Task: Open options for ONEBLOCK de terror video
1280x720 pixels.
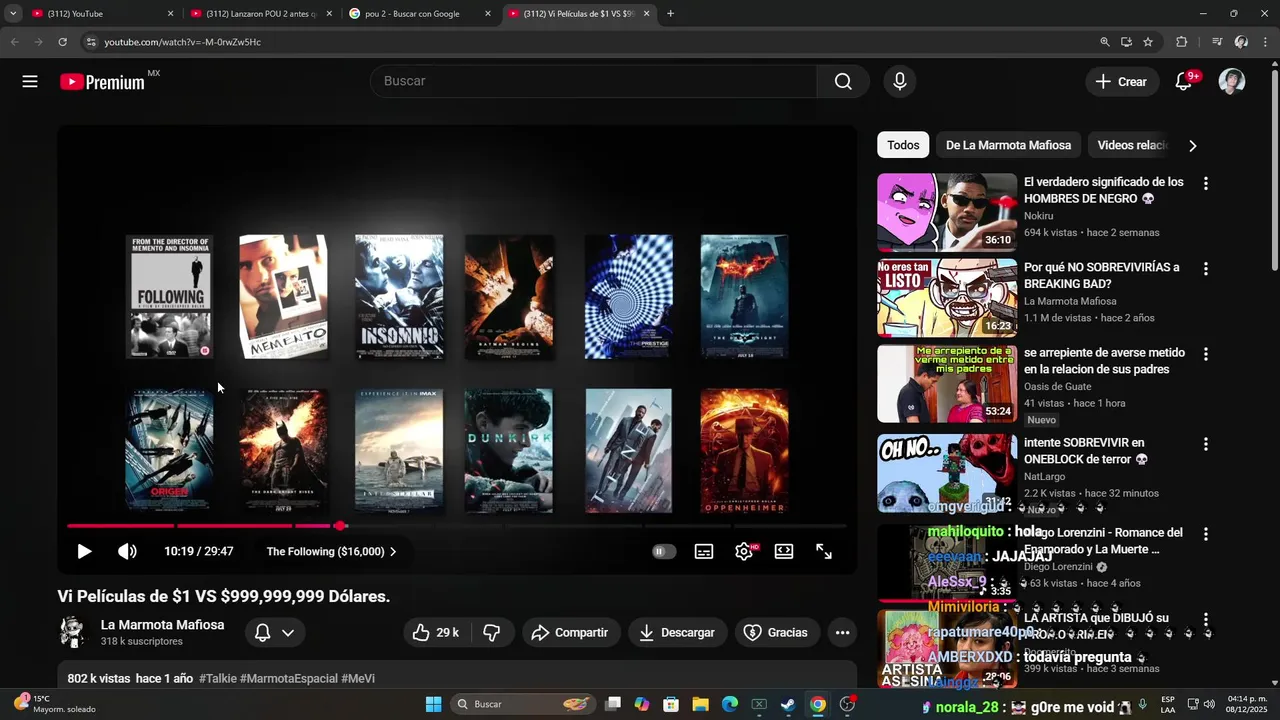Action: (1206, 444)
